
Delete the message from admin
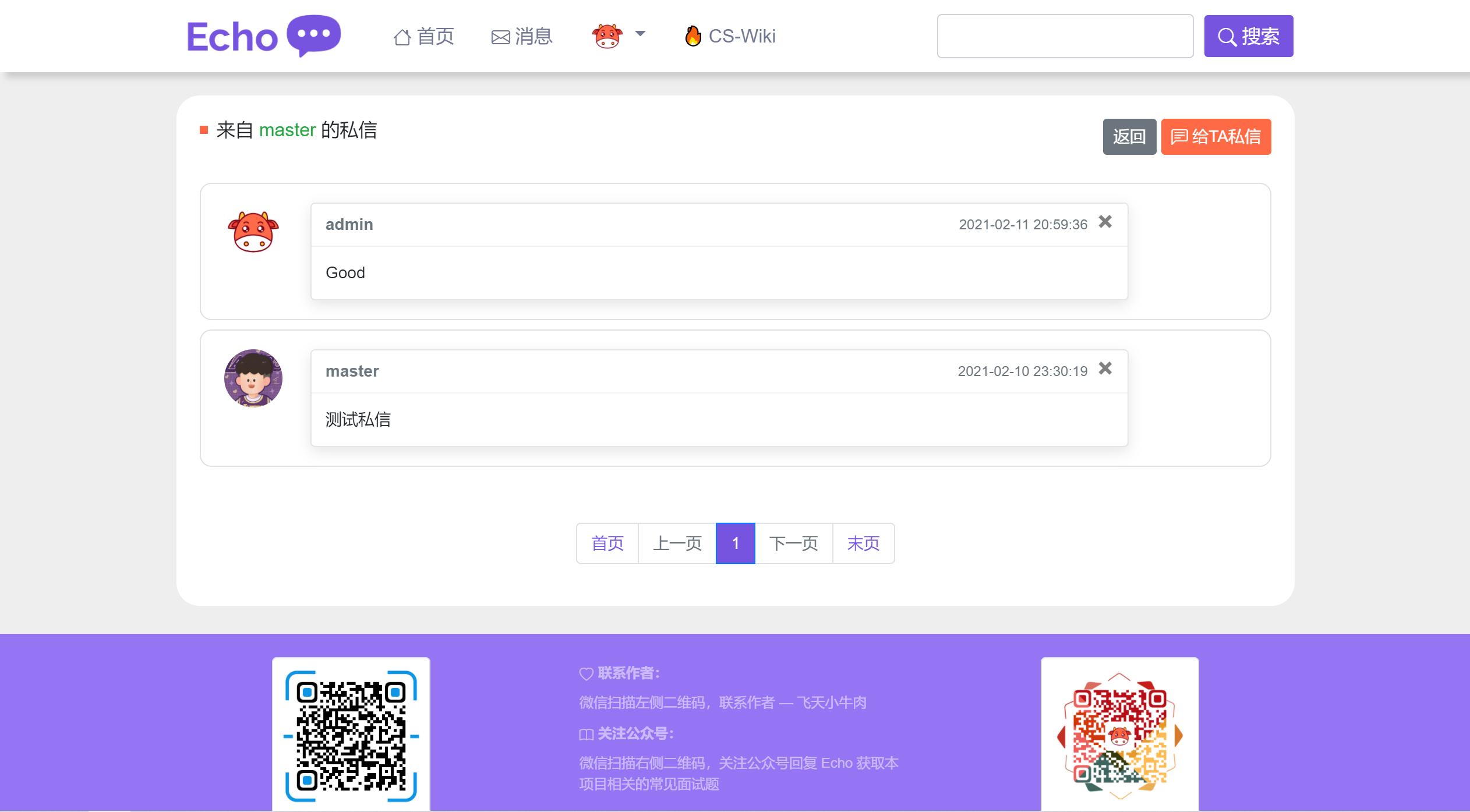click(1104, 222)
